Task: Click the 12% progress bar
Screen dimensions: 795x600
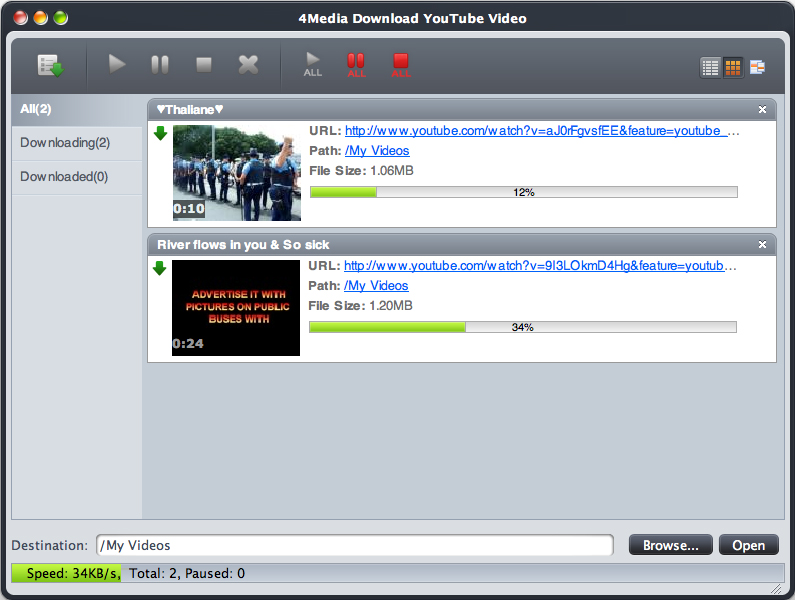Action: click(524, 192)
